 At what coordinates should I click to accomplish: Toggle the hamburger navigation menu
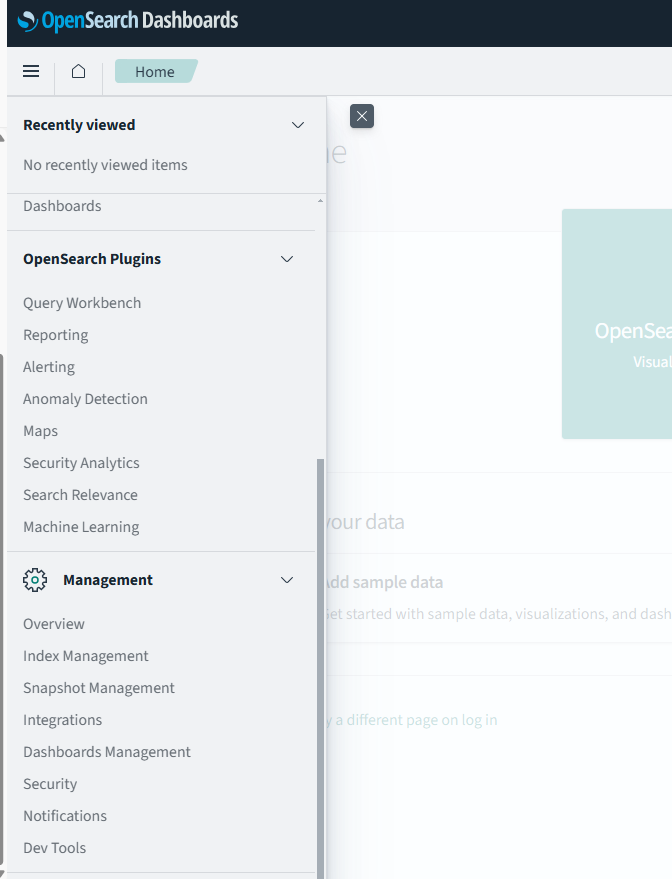pos(31,71)
